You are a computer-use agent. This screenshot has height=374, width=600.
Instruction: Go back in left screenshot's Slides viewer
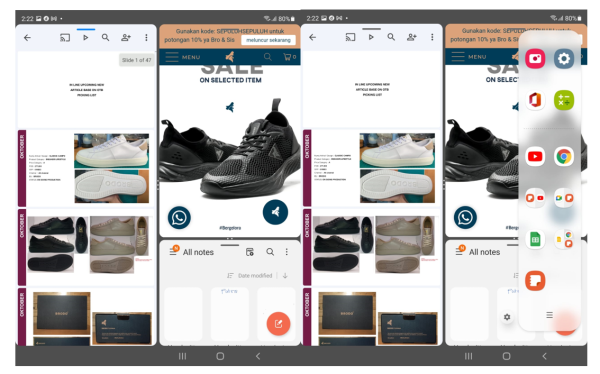click(x=27, y=38)
